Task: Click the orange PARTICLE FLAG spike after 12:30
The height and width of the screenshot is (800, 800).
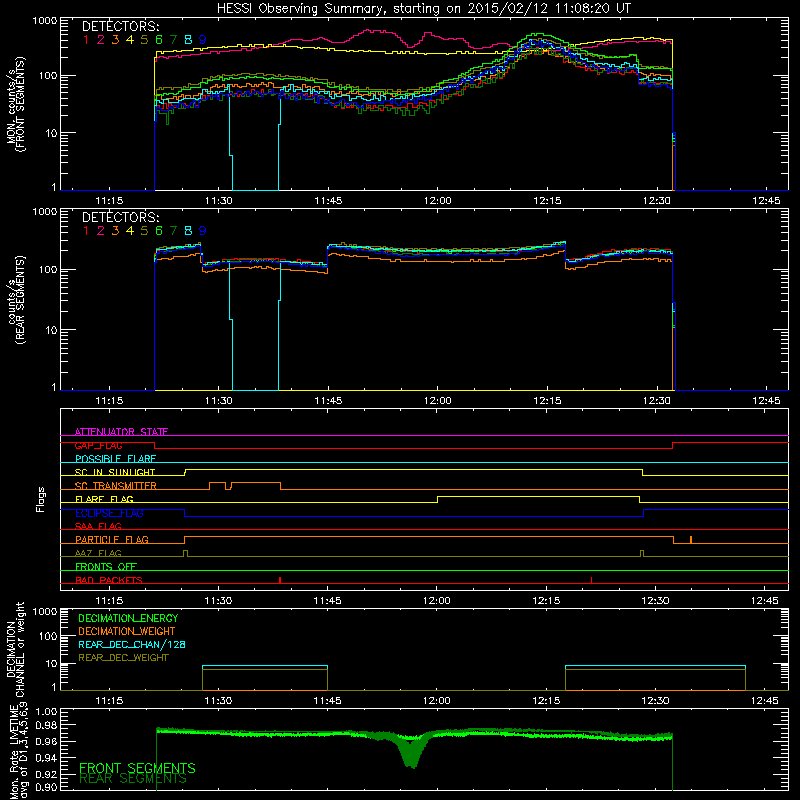Action: pos(691,540)
